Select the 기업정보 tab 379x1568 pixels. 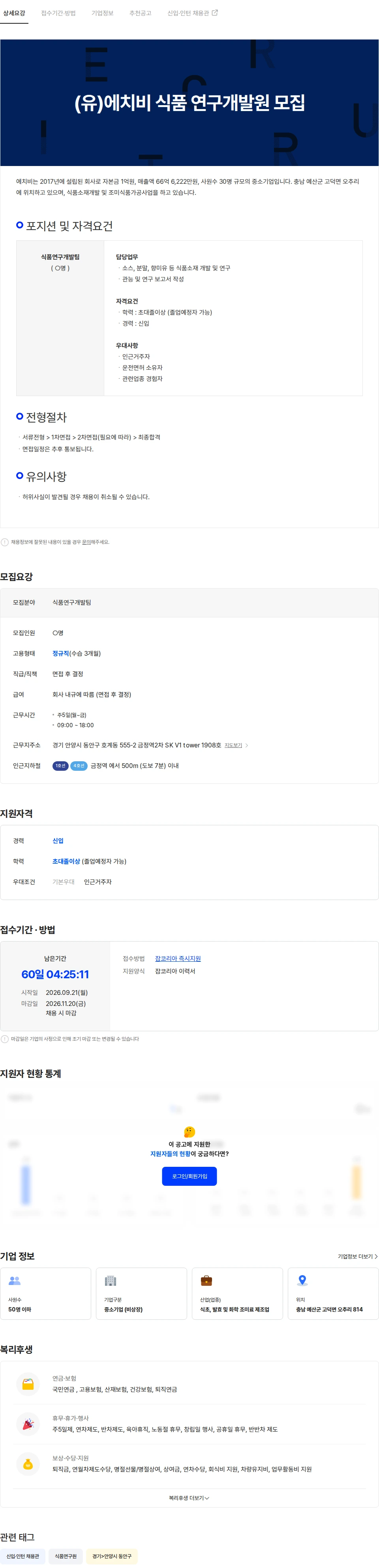click(x=102, y=13)
